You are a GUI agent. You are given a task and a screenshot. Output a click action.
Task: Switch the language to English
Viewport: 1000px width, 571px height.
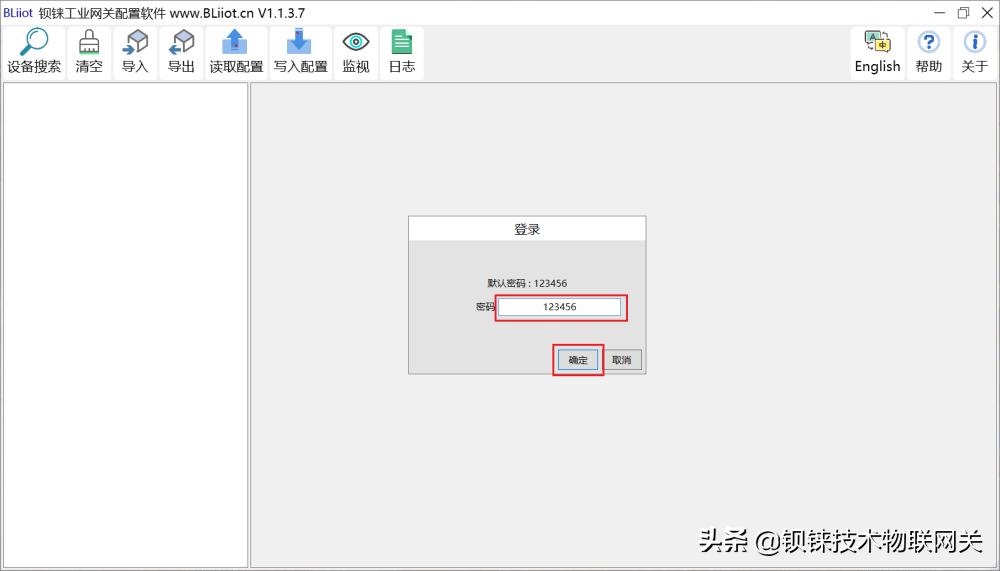coord(878,53)
